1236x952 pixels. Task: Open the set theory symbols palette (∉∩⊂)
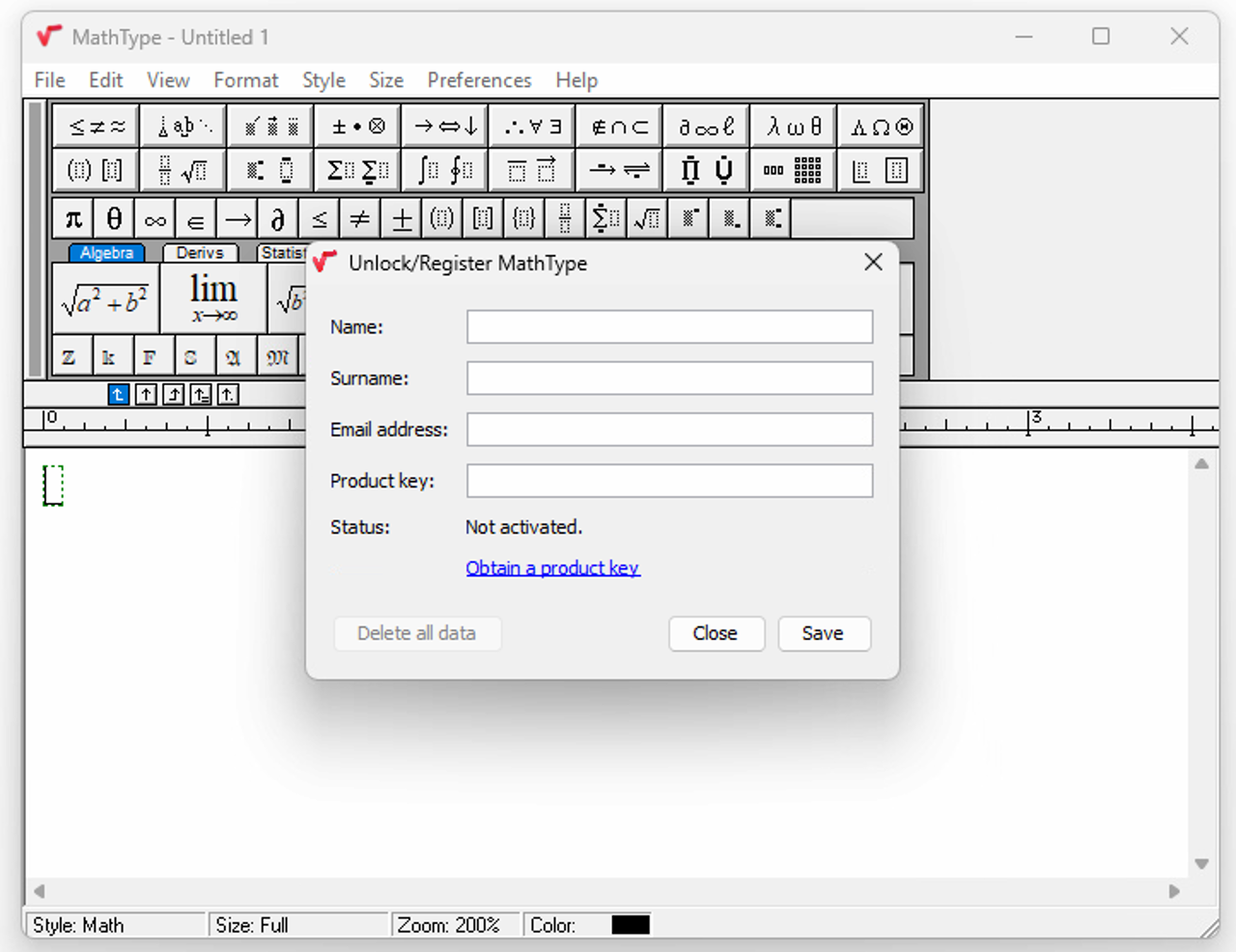619,126
